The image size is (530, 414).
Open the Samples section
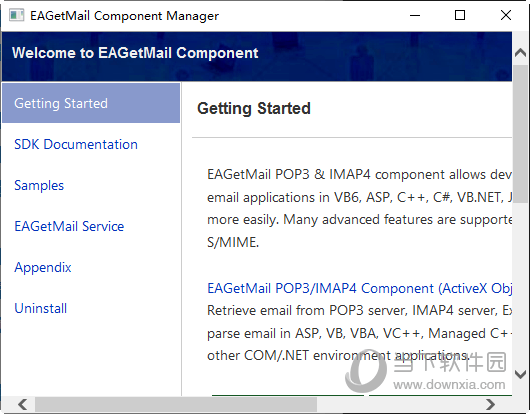pyautogui.click(x=39, y=185)
